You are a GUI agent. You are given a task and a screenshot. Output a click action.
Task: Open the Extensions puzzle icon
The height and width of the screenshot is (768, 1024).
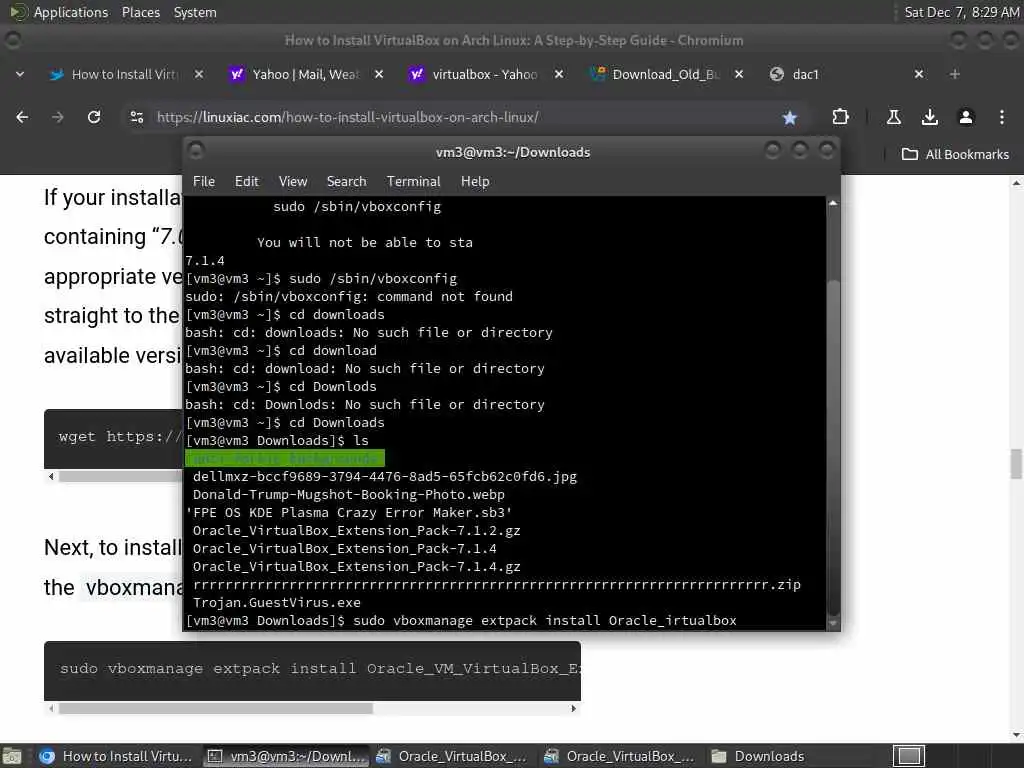tap(840, 117)
